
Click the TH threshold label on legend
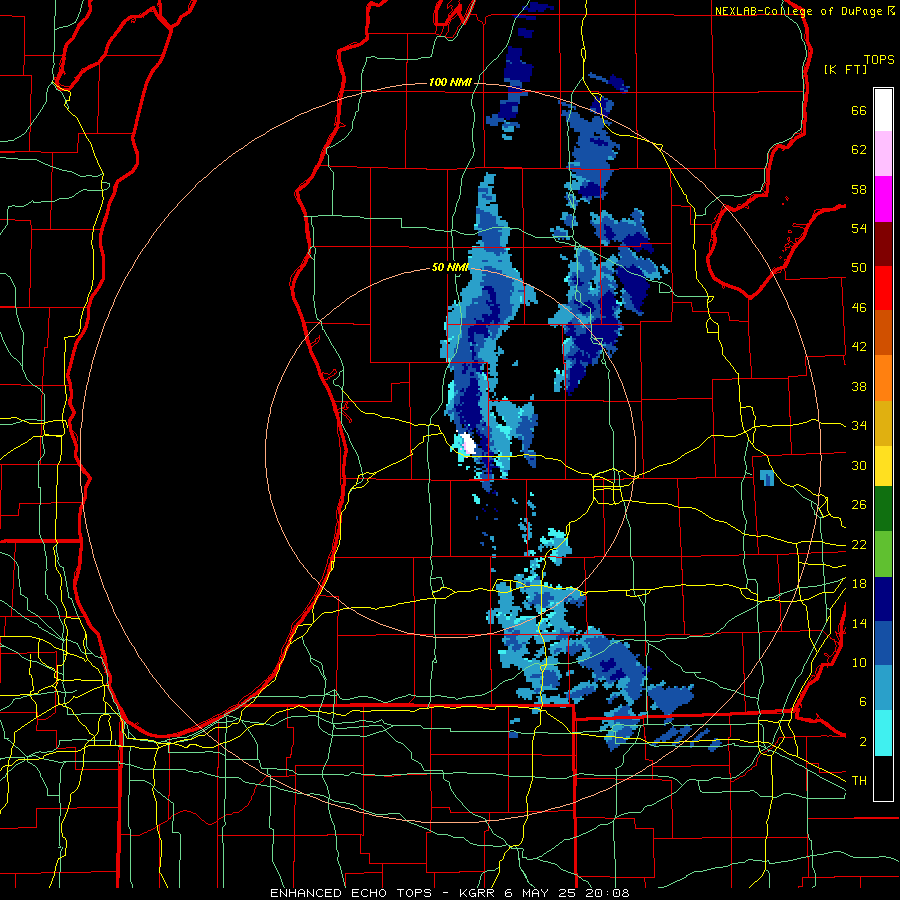tap(859, 781)
